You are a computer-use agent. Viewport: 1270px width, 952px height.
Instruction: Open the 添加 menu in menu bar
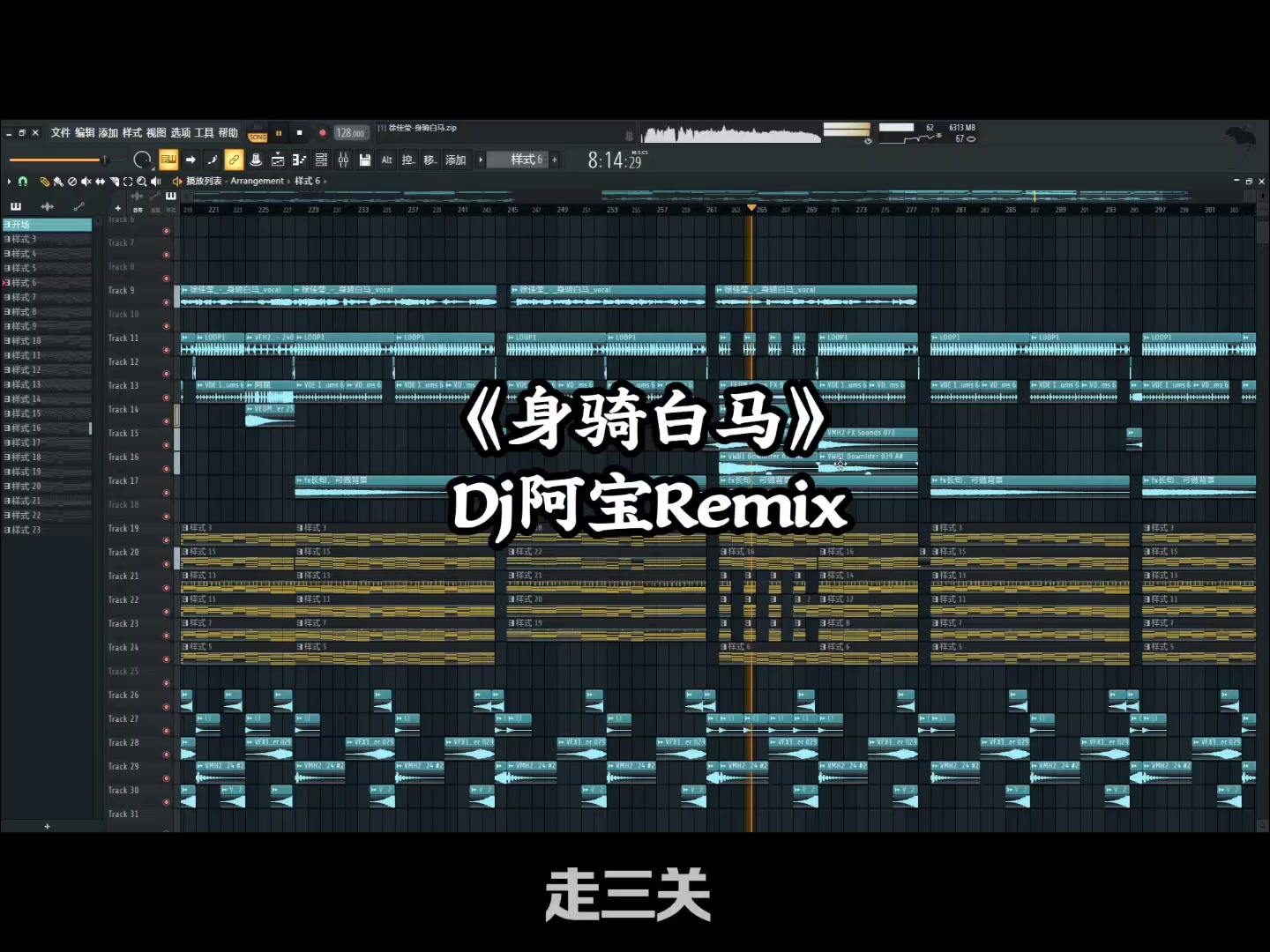(x=108, y=133)
